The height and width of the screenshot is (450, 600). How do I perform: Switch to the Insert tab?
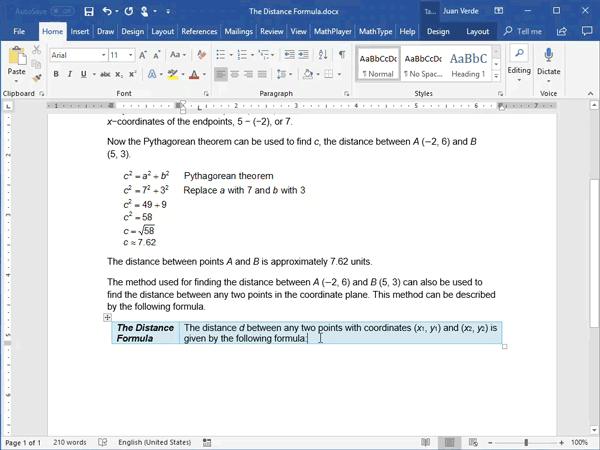click(x=80, y=32)
